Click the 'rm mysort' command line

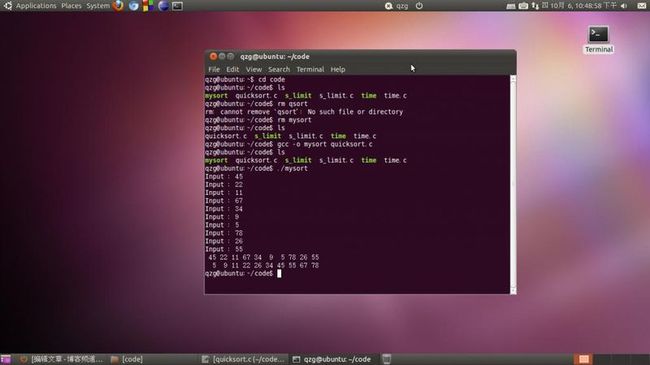(258, 120)
